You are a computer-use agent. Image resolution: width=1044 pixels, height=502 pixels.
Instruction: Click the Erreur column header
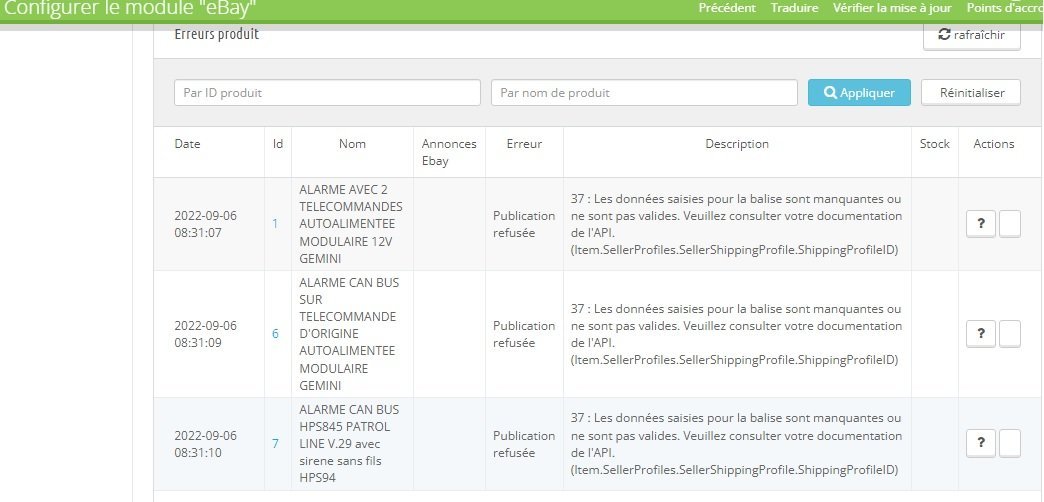(524, 144)
